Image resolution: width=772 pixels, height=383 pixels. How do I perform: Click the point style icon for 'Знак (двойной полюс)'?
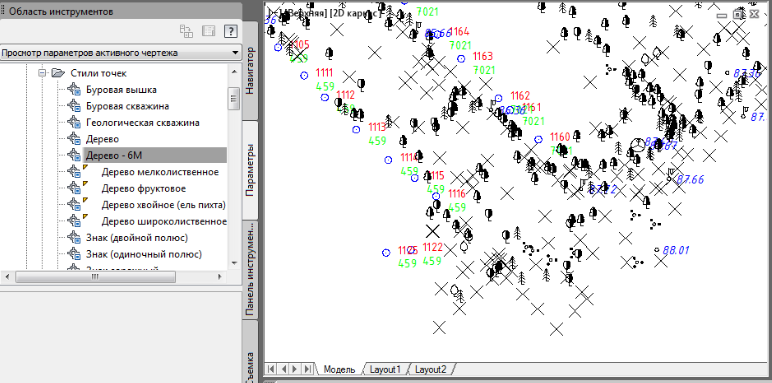(74, 238)
